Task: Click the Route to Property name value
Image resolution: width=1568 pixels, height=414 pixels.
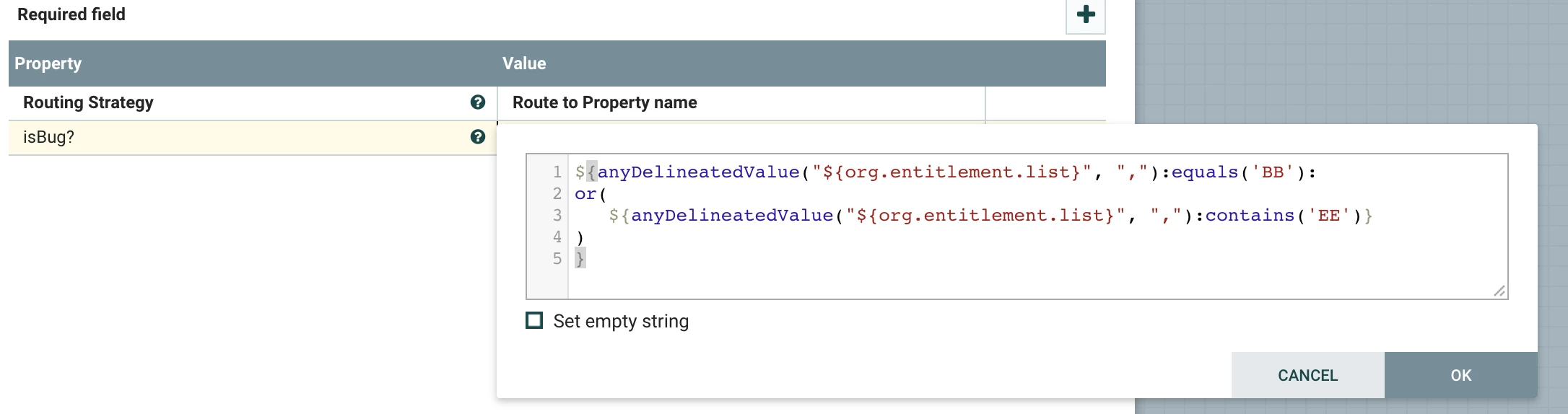Action: point(604,102)
